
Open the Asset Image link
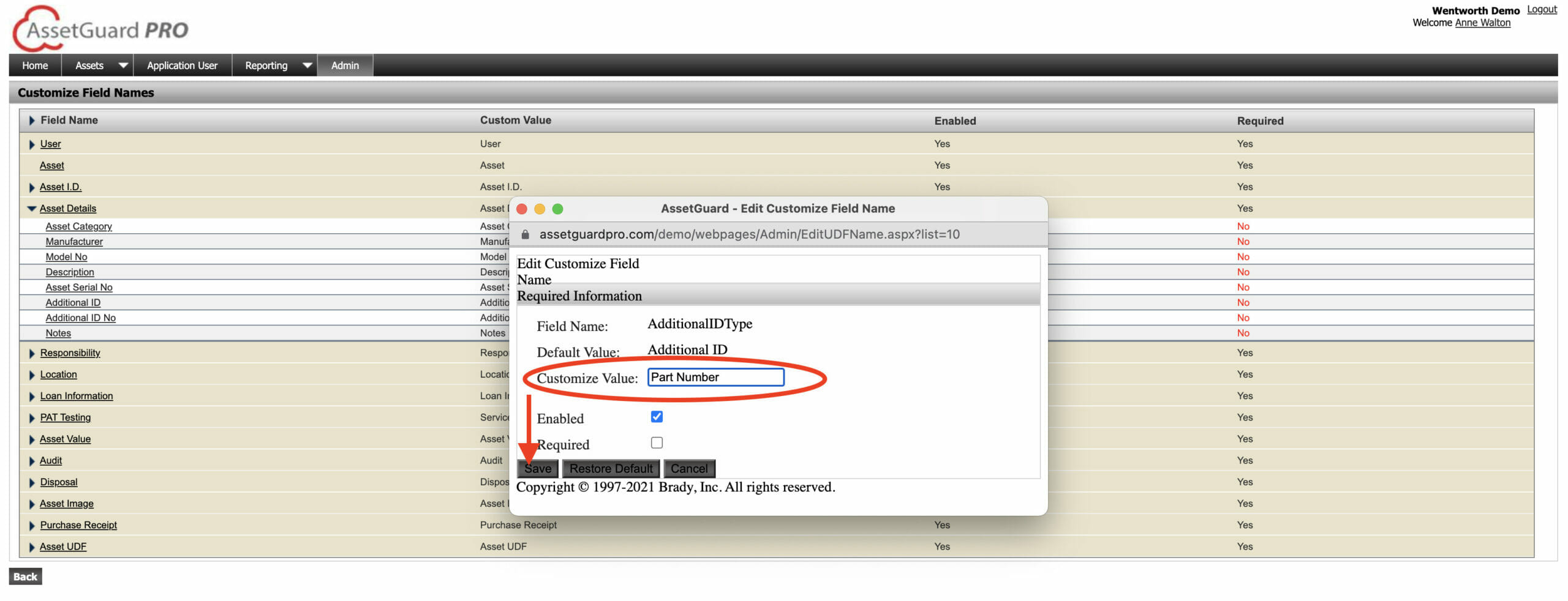[67, 504]
